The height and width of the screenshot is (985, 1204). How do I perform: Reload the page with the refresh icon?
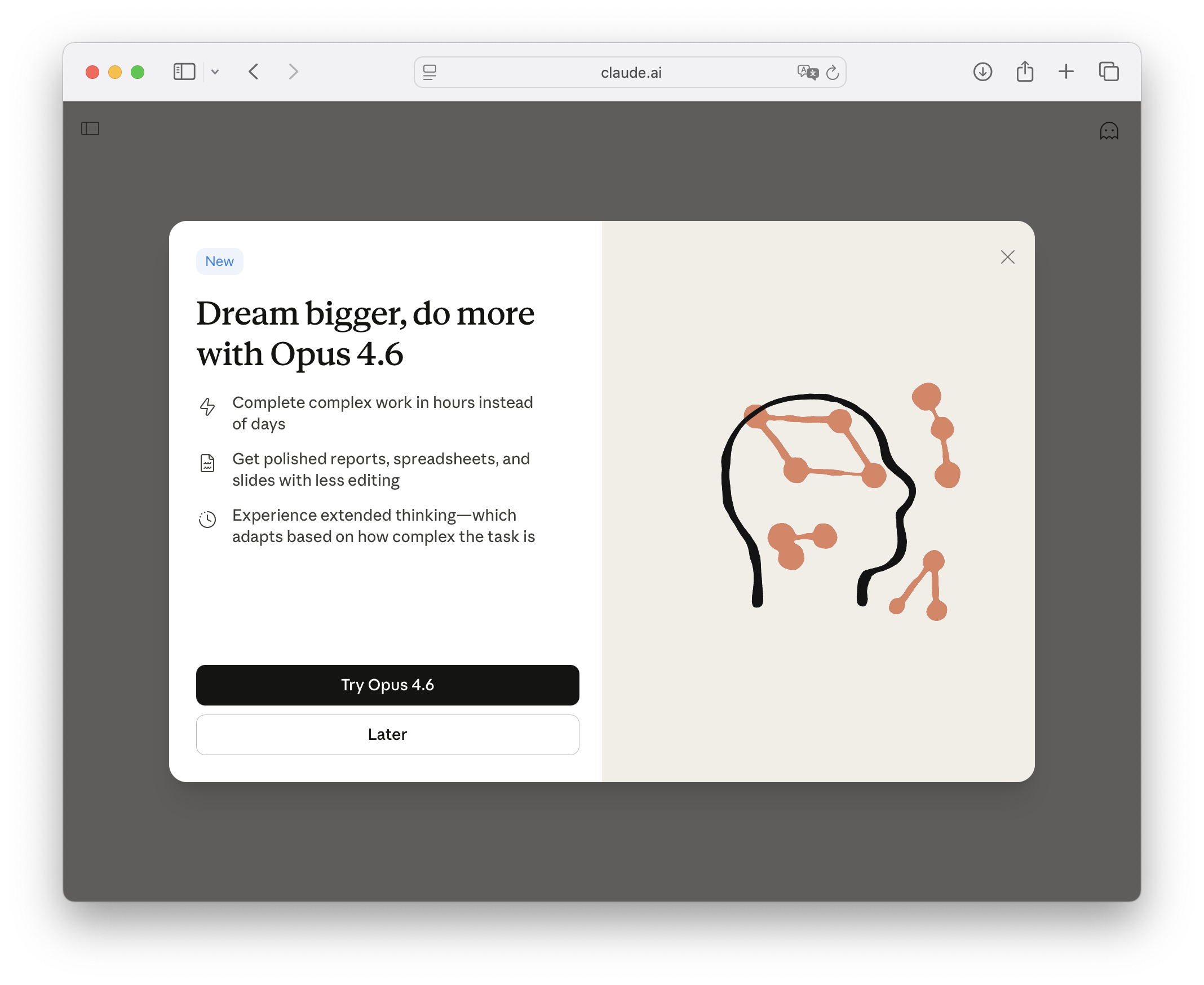pos(832,73)
